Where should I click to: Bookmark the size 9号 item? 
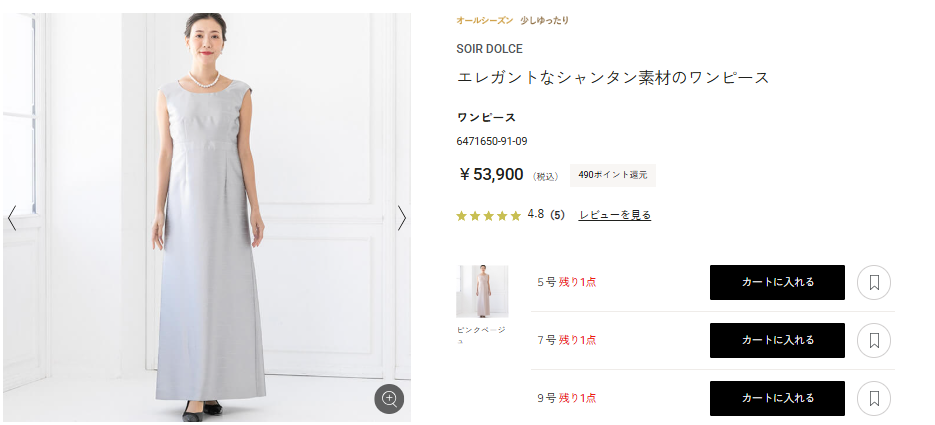(874, 398)
